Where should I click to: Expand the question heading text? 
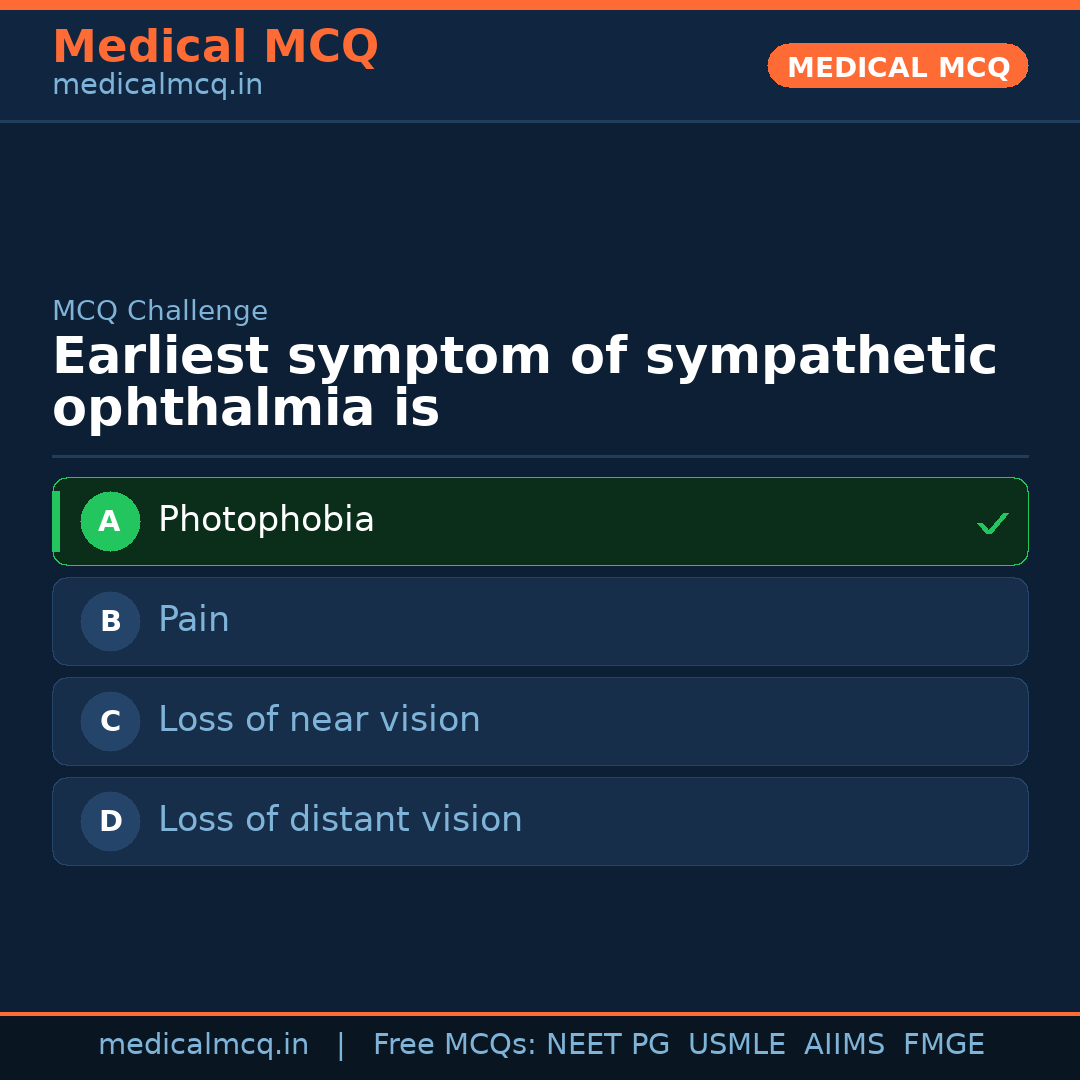(x=525, y=381)
